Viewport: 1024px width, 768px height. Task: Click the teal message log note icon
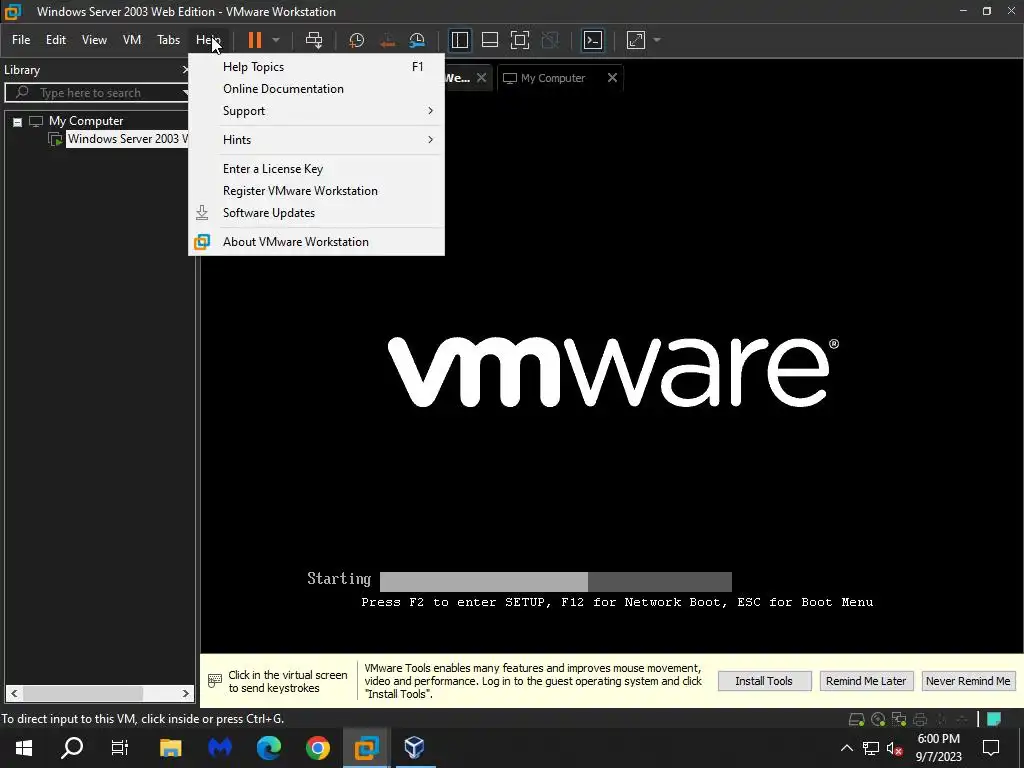(994, 720)
